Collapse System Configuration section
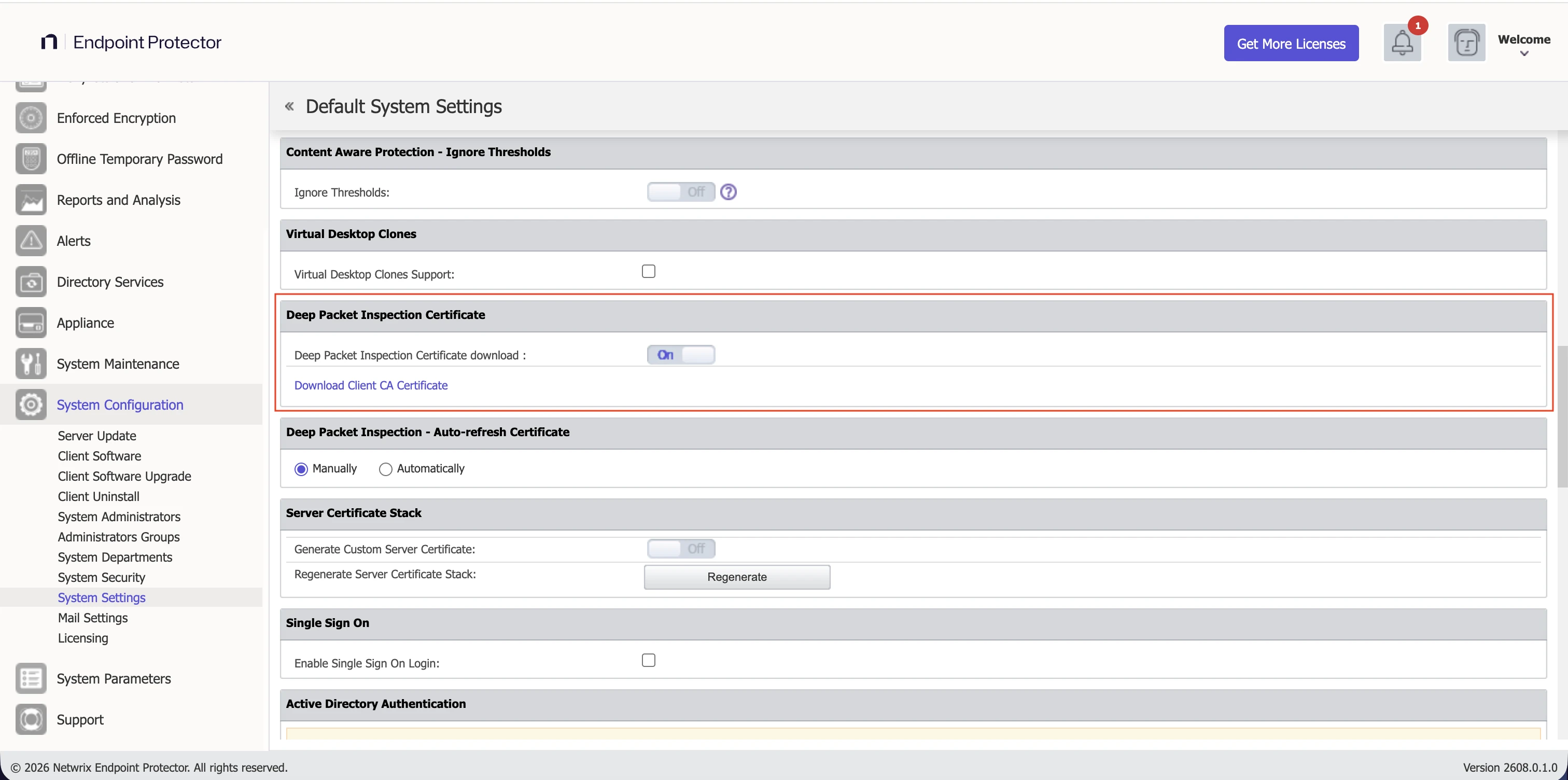Screen dimensions: 1568x780 (120, 405)
